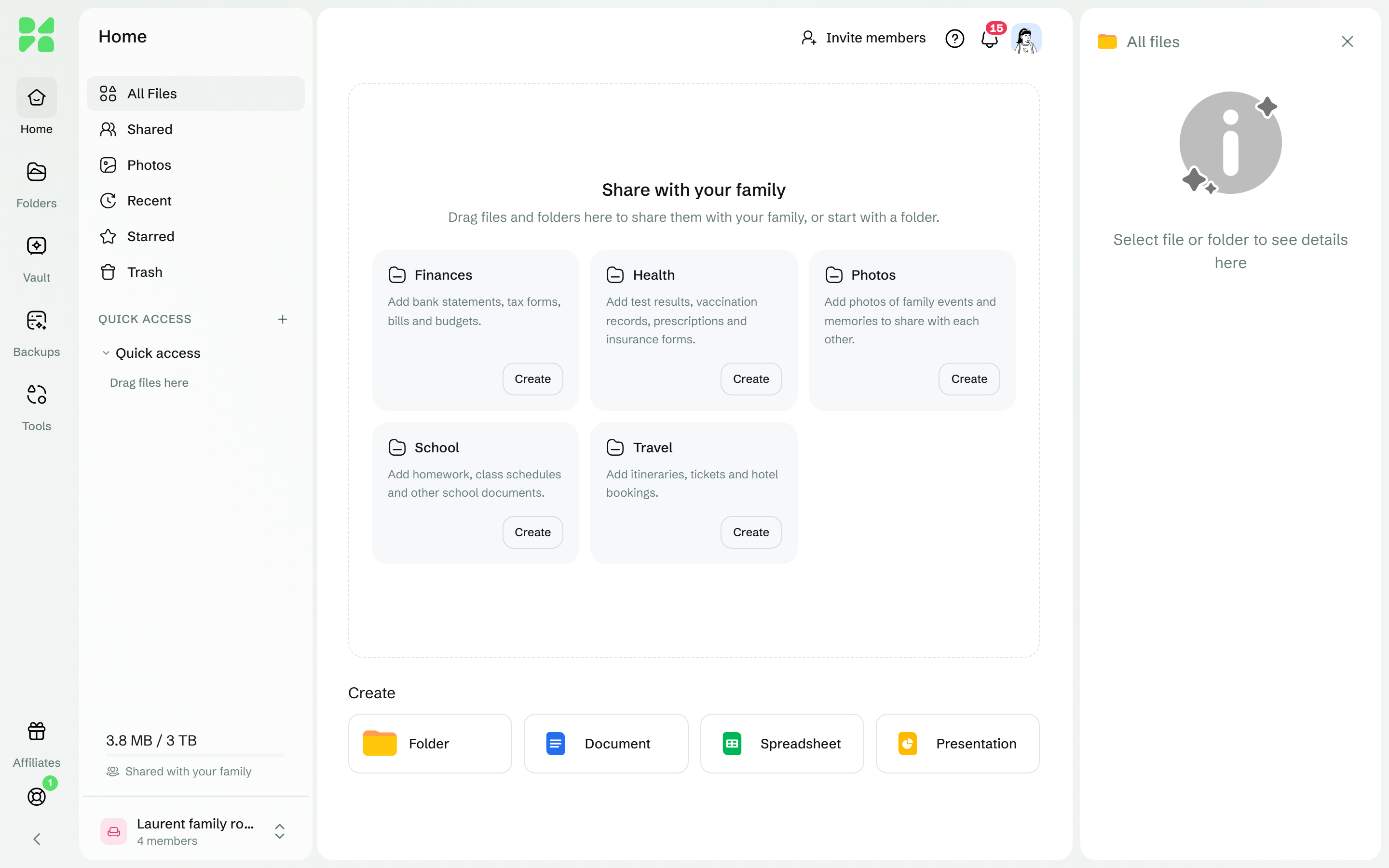Viewport: 1389px width, 868px height.
Task: Create a new Folder
Action: click(x=430, y=744)
